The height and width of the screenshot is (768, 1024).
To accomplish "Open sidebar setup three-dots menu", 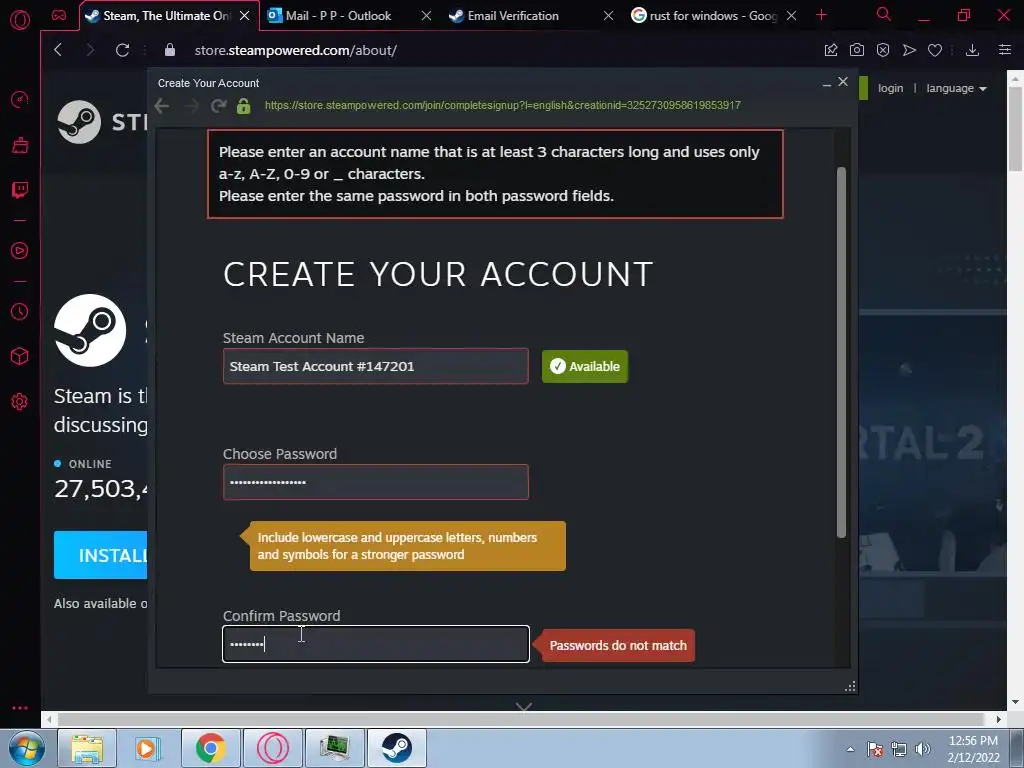I will (20, 708).
